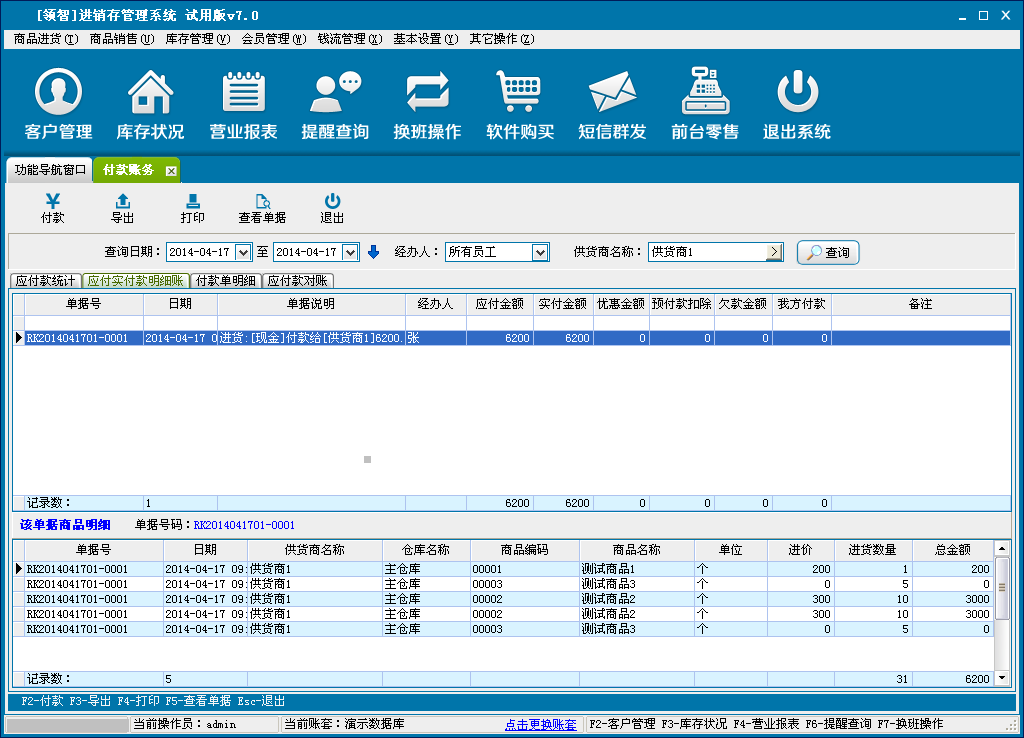Click the 导出 export toolbar button
This screenshot has width=1024, height=738.
tap(122, 208)
